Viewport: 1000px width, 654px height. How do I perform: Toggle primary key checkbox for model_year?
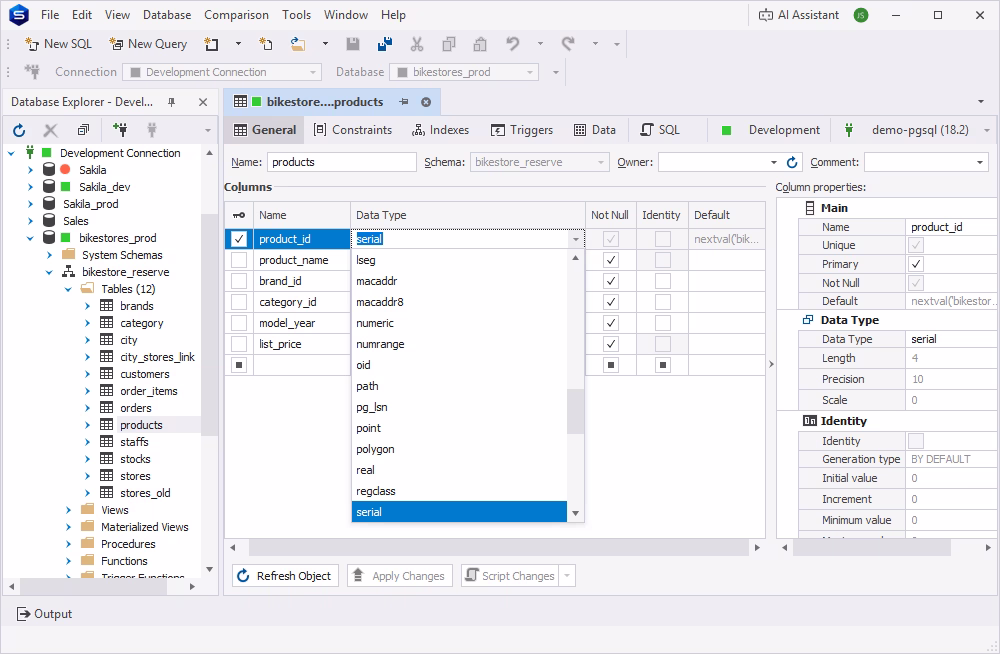click(239, 323)
